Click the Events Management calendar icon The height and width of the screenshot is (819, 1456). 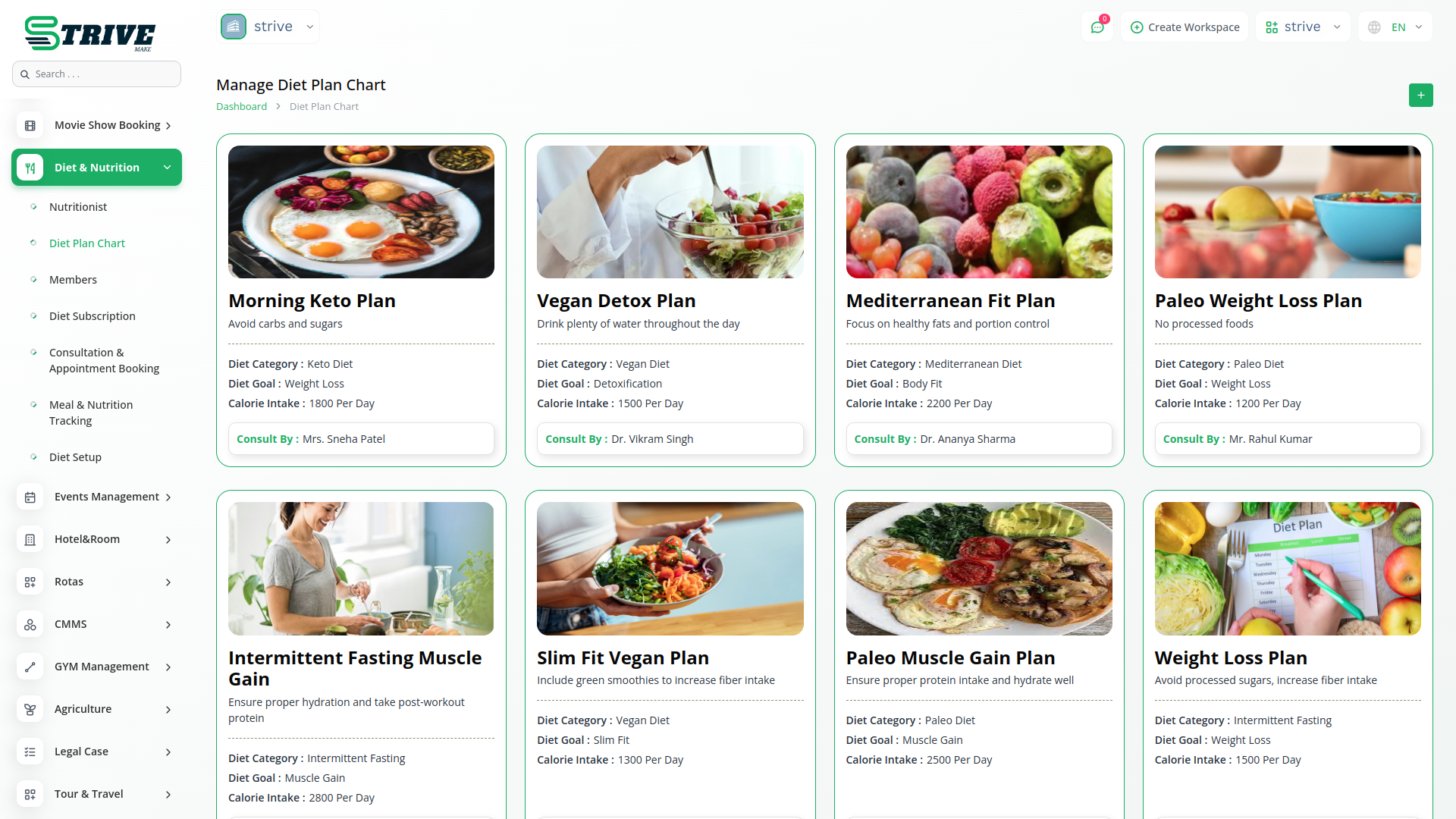coord(30,497)
